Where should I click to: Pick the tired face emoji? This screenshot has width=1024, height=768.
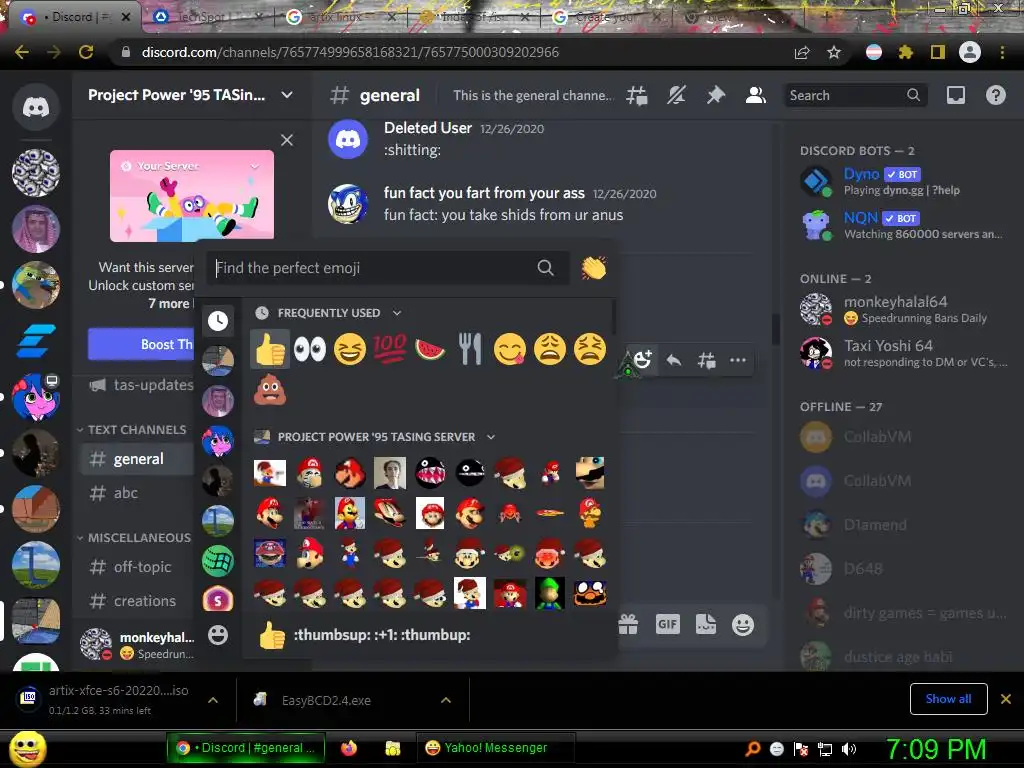click(590, 349)
